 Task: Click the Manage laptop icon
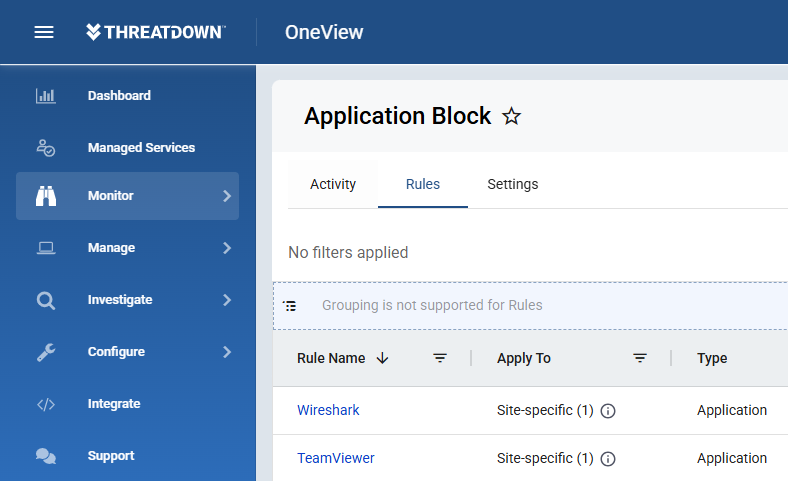46,248
